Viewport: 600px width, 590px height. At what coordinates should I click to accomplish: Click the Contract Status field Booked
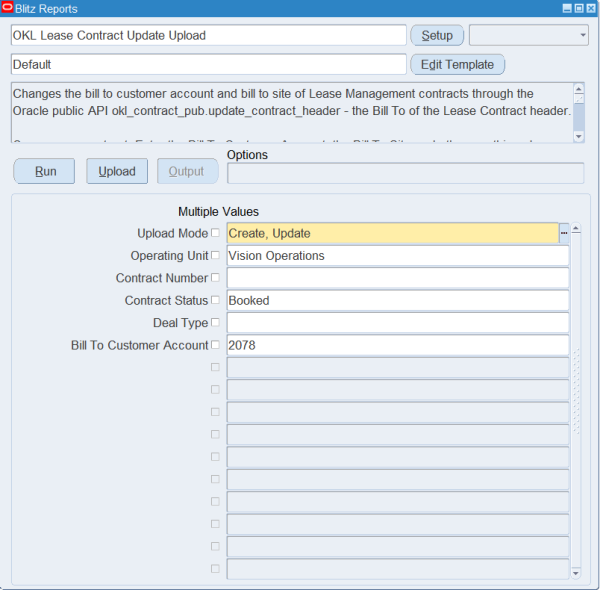click(398, 300)
